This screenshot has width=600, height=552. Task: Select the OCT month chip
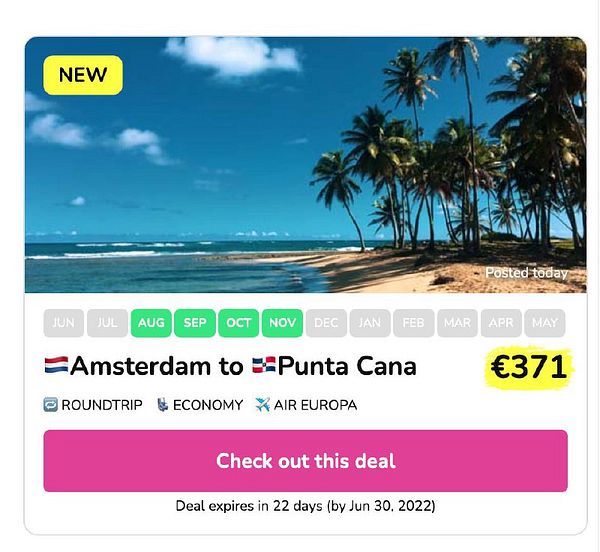point(238,323)
